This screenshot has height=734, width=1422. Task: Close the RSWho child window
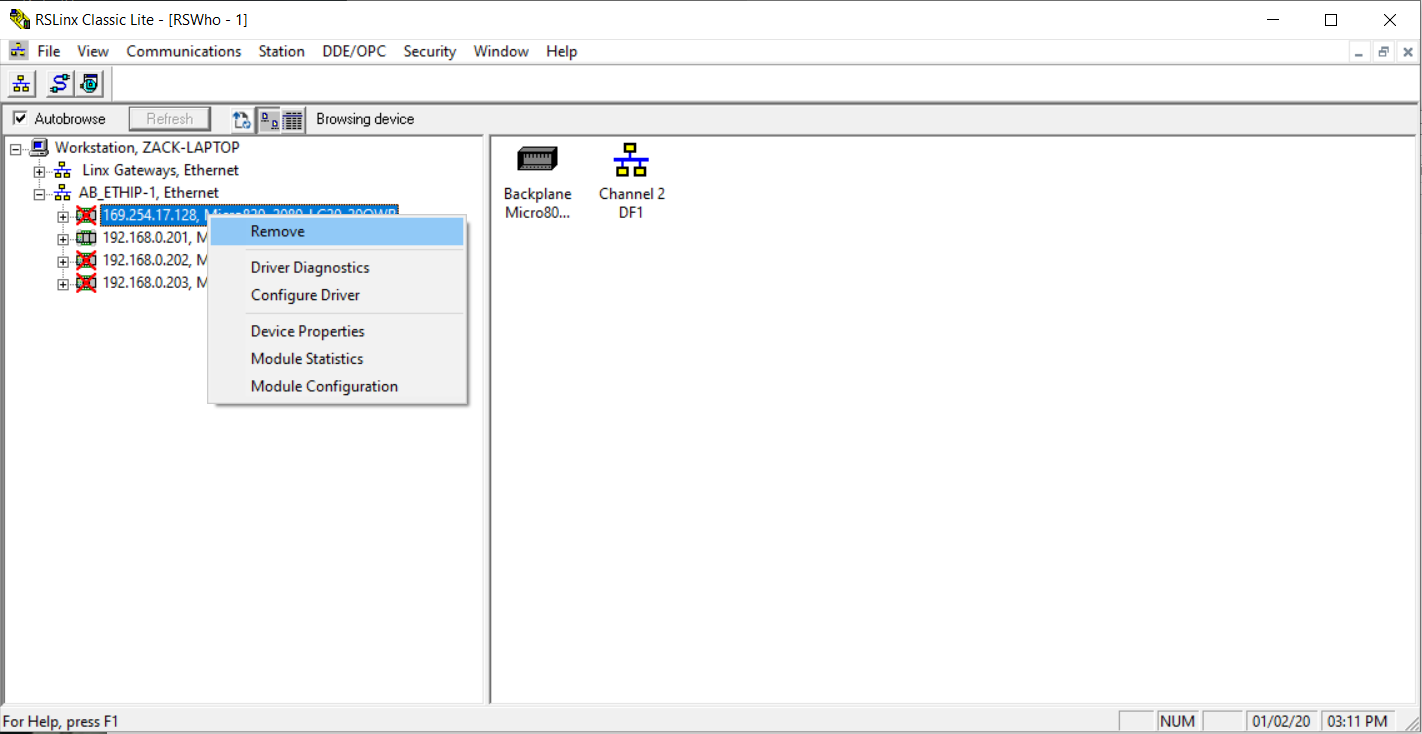1408,52
